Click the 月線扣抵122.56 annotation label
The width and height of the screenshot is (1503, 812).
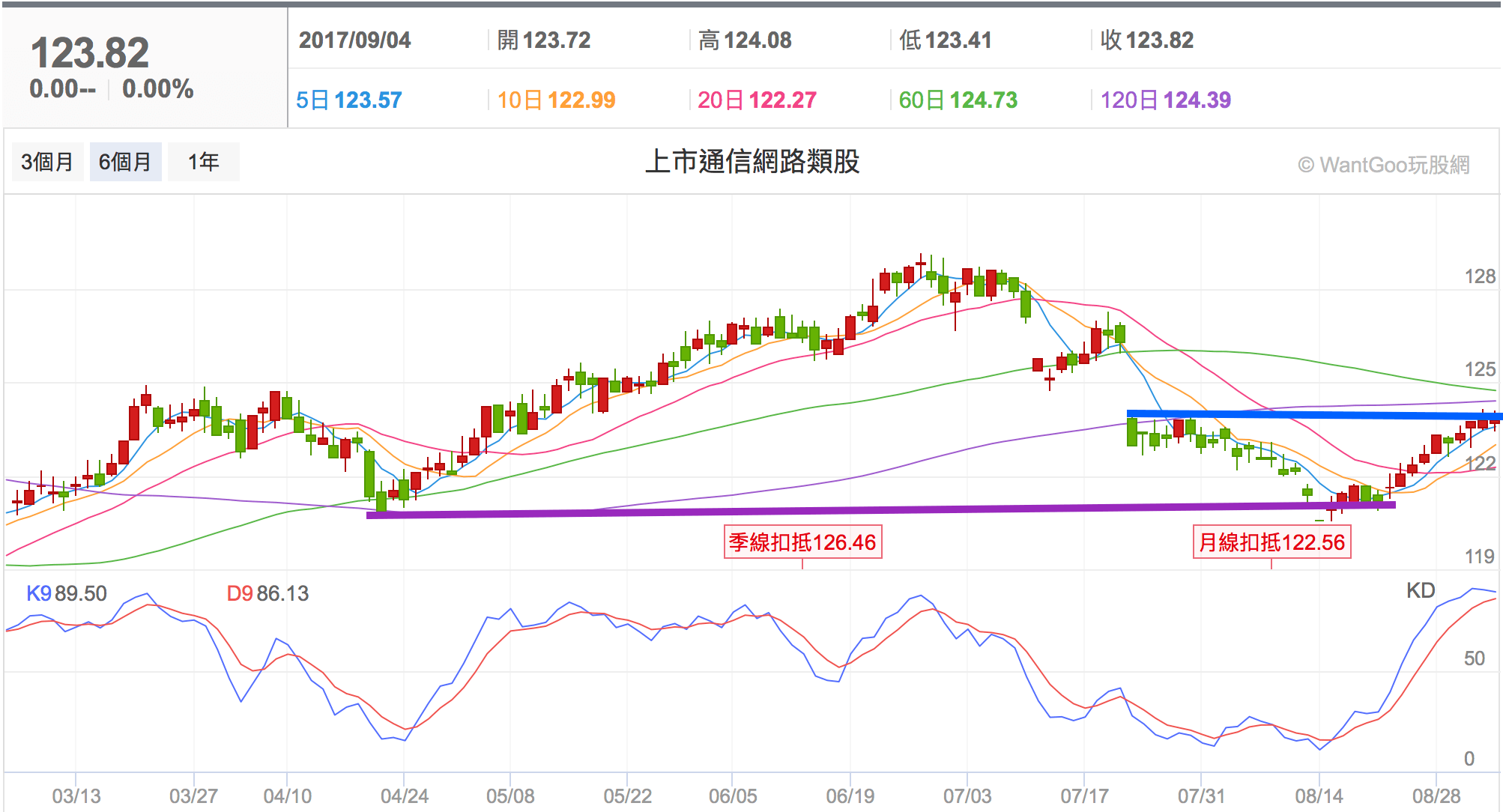pos(1271,542)
